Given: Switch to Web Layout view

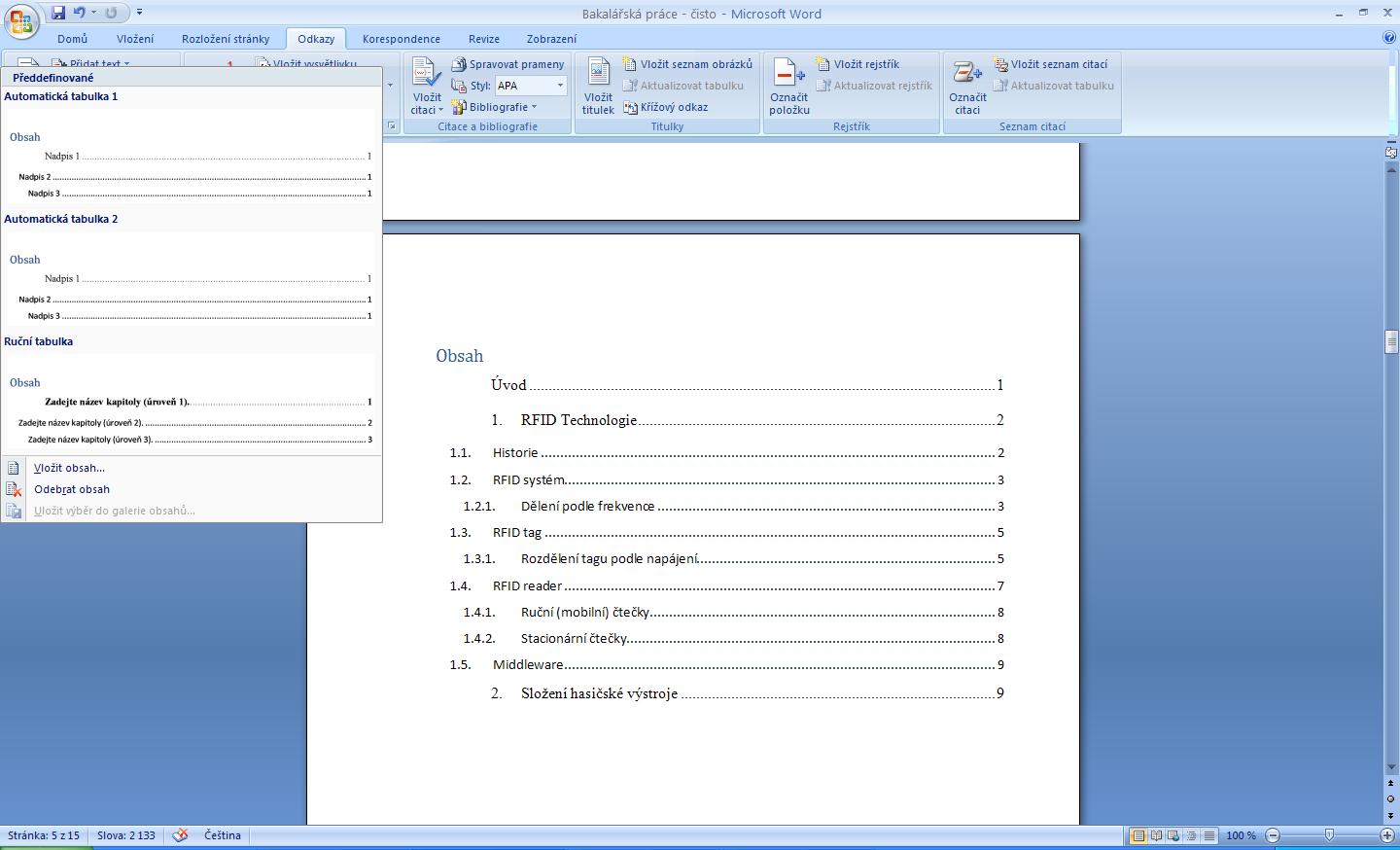Looking at the screenshot, I should [1173, 835].
